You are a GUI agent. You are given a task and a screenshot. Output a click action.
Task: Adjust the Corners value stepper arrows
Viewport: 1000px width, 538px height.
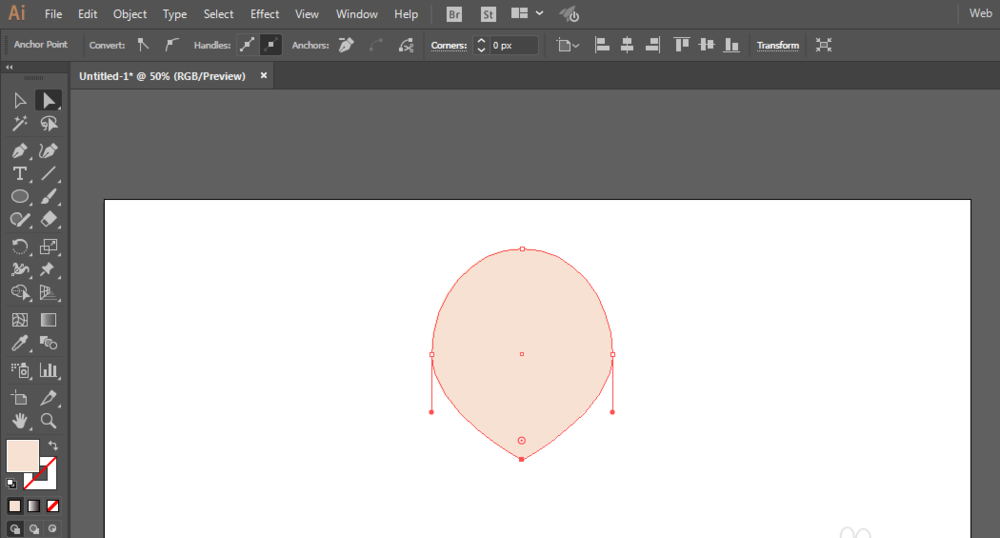click(481, 45)
